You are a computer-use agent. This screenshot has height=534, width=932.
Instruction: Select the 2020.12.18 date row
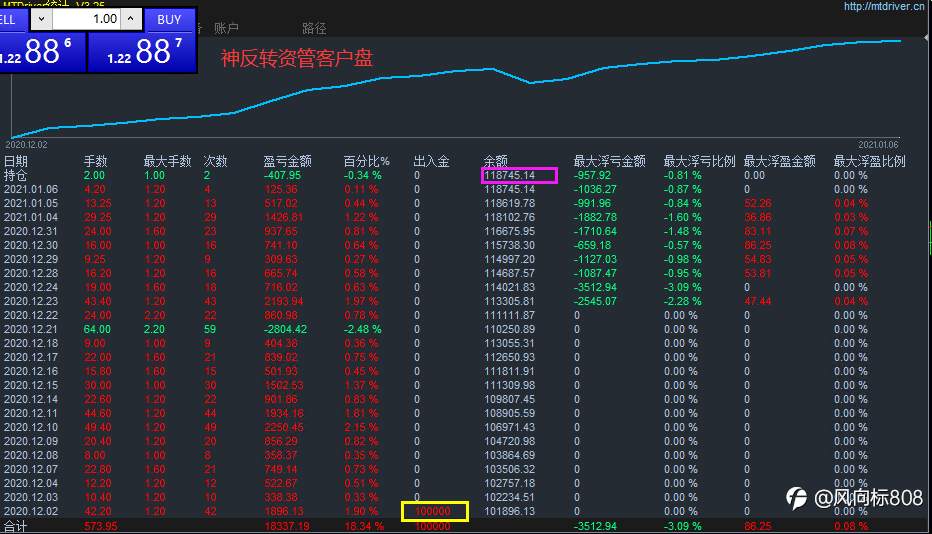31,344
